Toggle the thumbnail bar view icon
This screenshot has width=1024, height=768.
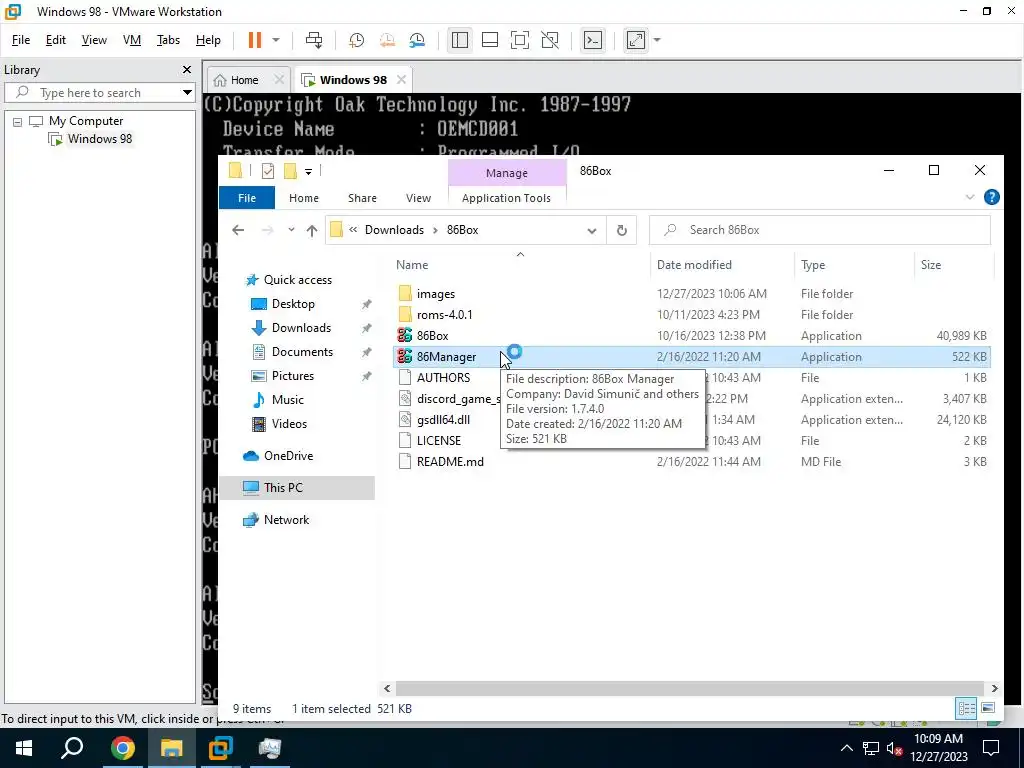[x=490, y=40]
